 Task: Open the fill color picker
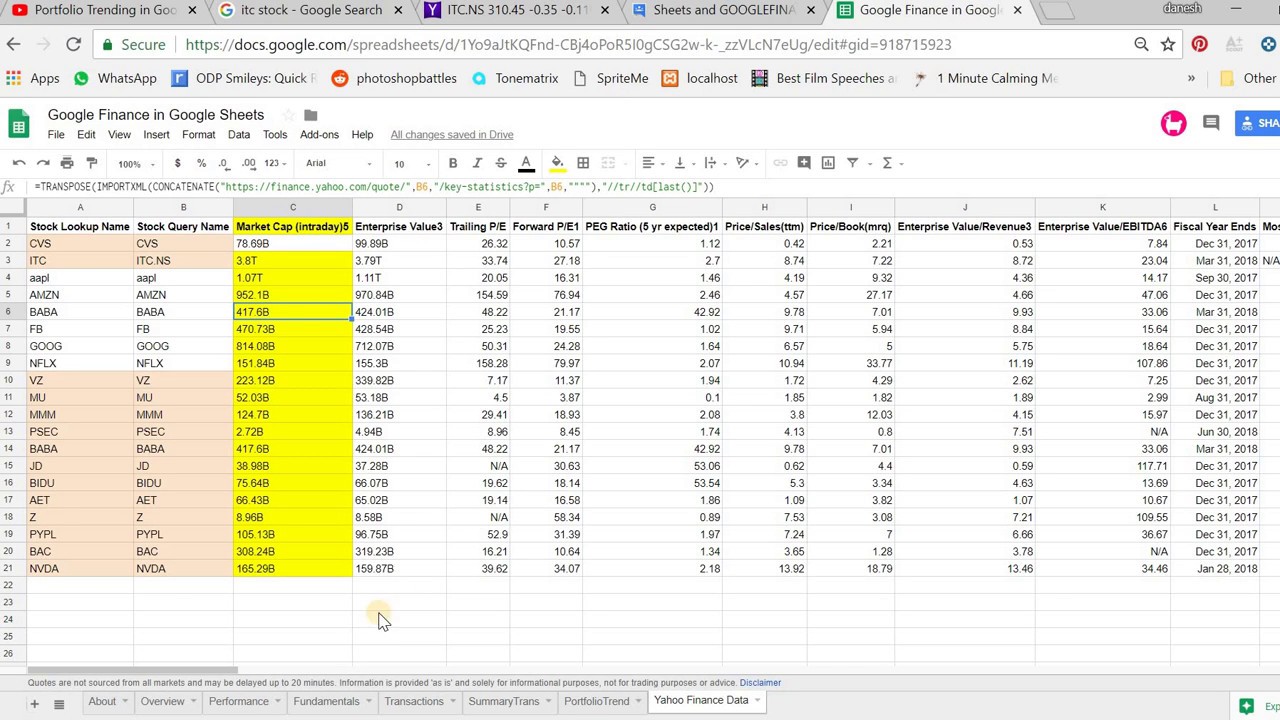(558, 163)
